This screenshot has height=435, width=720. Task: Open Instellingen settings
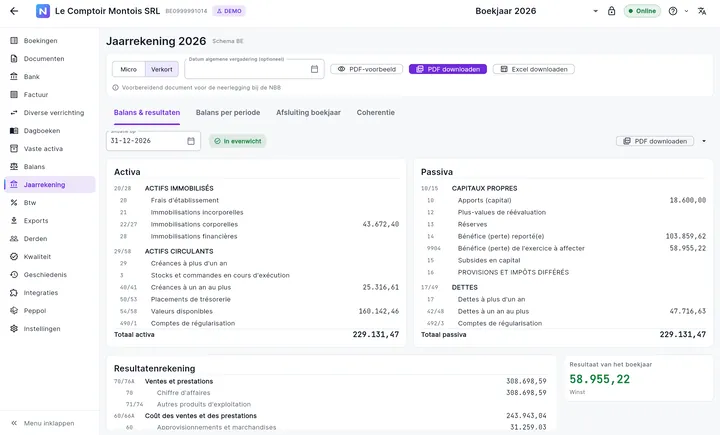[50, 328]
